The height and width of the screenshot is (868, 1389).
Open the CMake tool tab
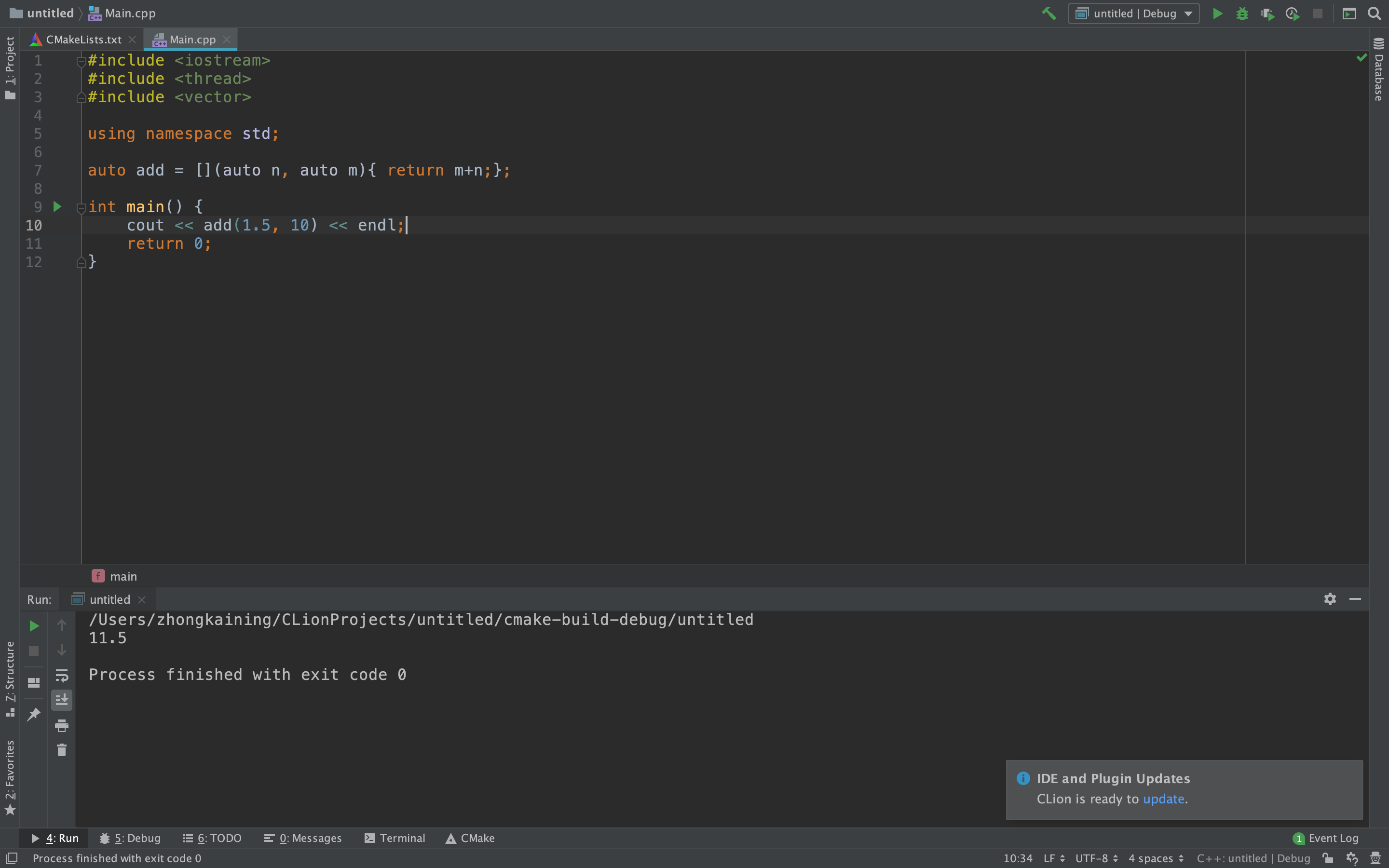point(470,838)
